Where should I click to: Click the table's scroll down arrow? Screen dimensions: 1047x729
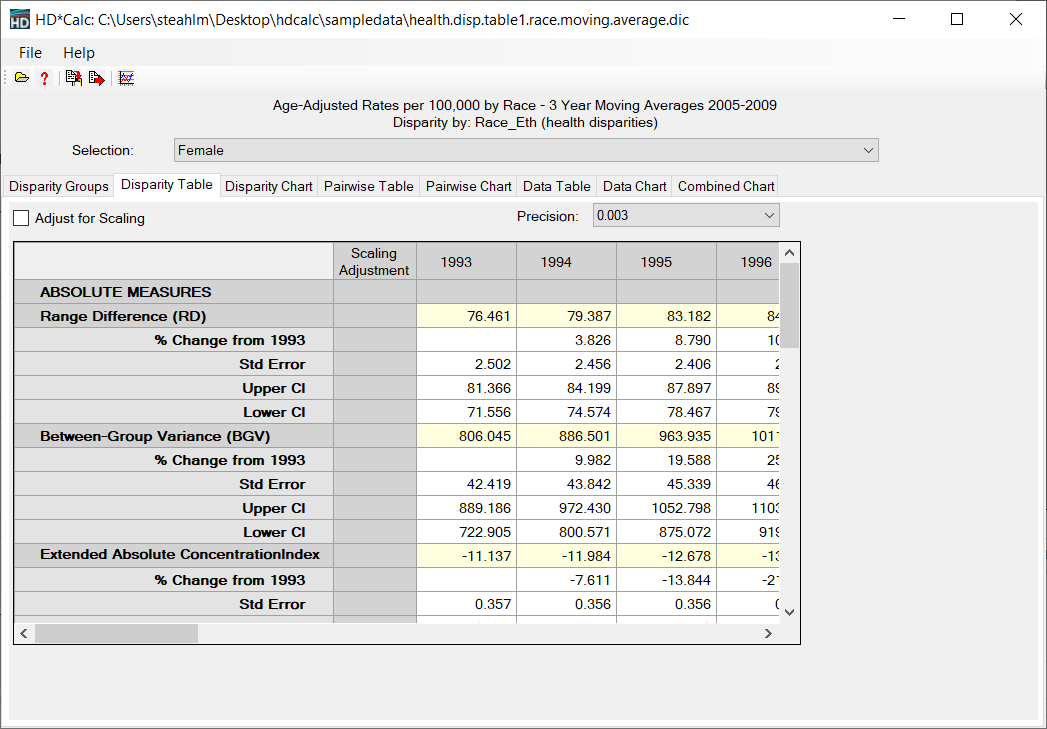tap(788, 611)
